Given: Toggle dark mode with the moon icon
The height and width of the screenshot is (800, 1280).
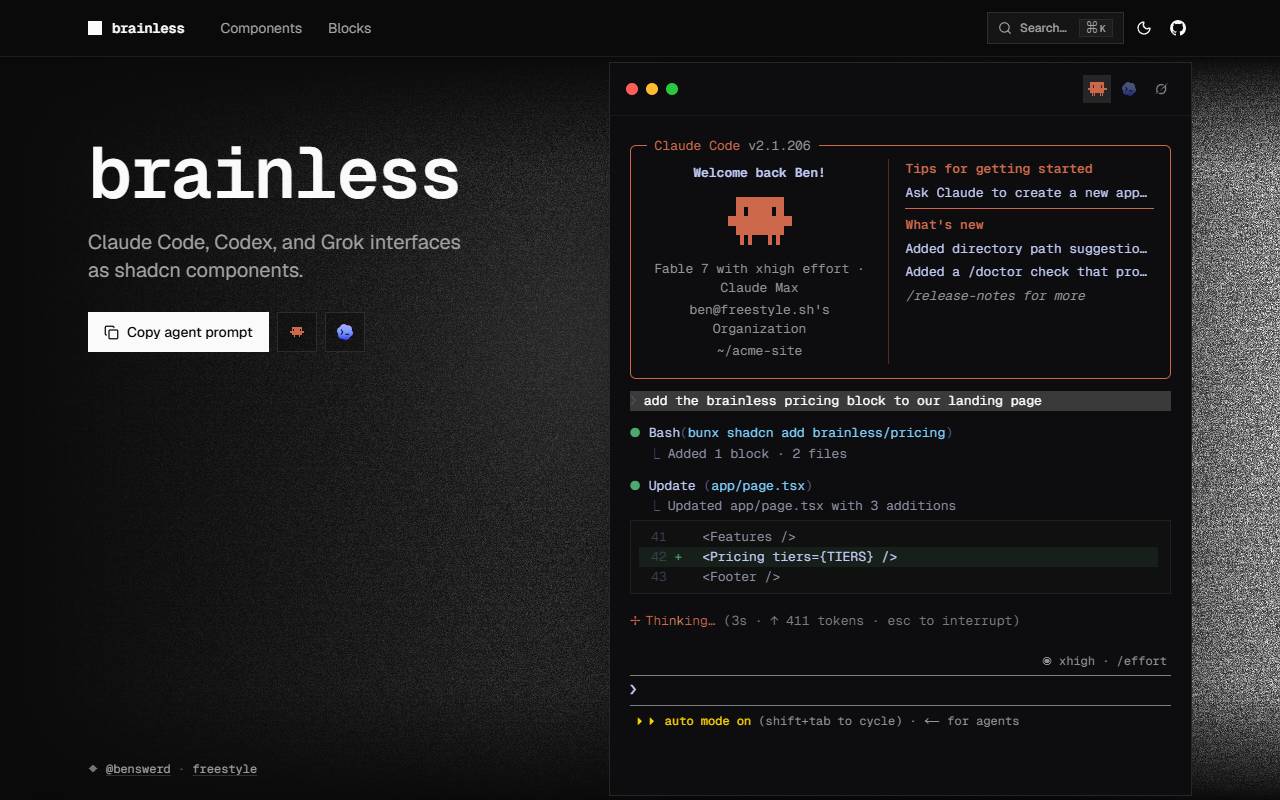Looking at the screenshot, I should [x=1144, y=28].
